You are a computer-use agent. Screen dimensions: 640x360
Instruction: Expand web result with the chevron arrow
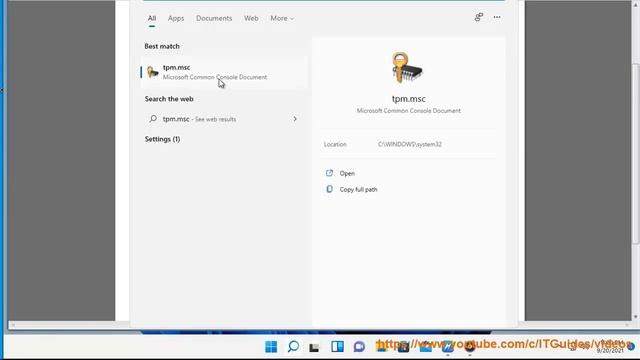point(295,119)
